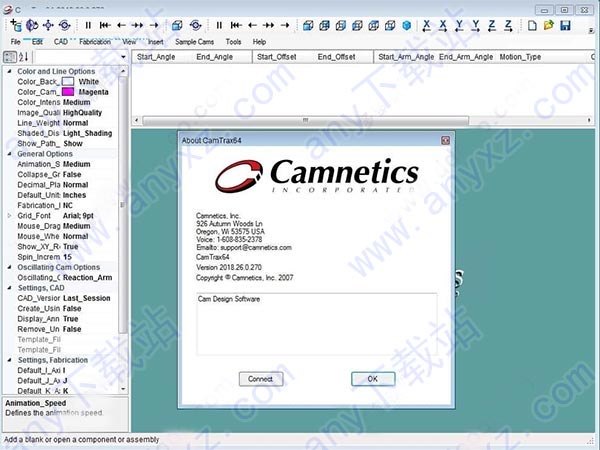The height and width of the screenshot is (450, 600).
Task: Pause animation in the first playback group
Action: (88, 25)
